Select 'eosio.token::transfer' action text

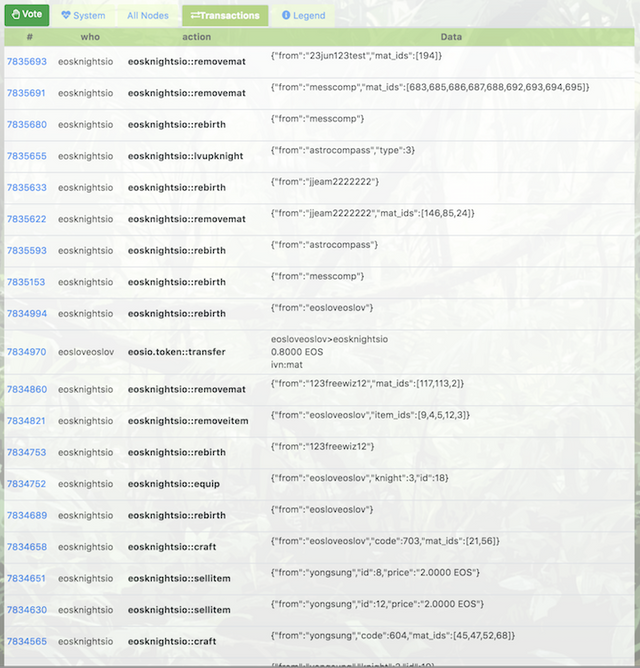click(x=176, y=352)
